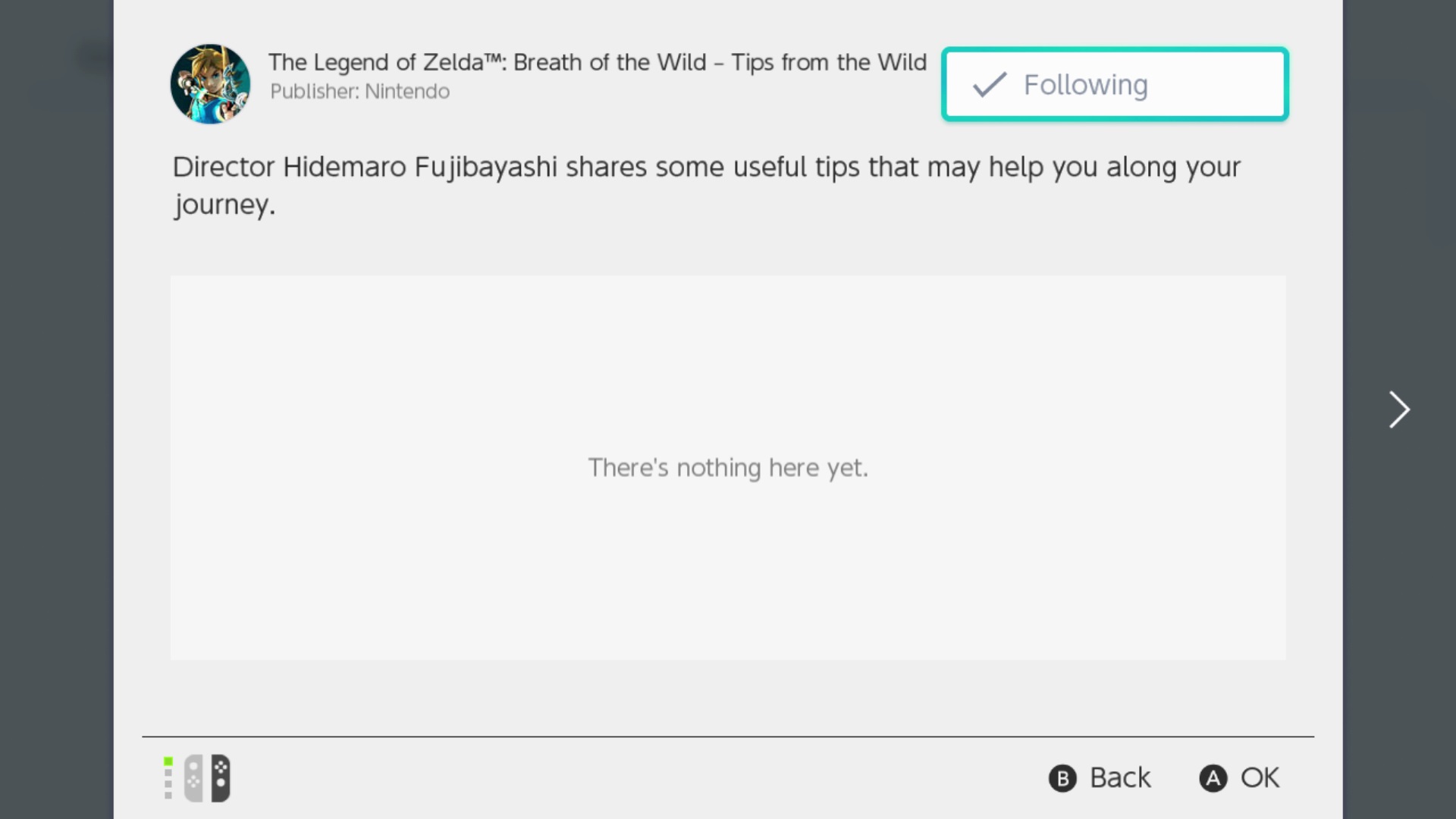The width and height of the screenshot is (1456, 819).
Task: Click the left gray Joy-Con icon
Action: [194, 778]
